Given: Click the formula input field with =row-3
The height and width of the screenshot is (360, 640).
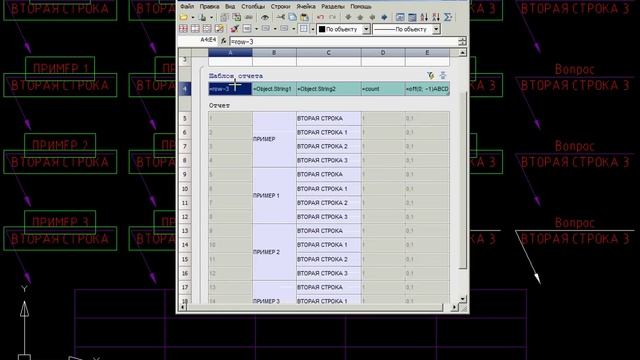Looking at the screenshot, I should coord(344,42).
